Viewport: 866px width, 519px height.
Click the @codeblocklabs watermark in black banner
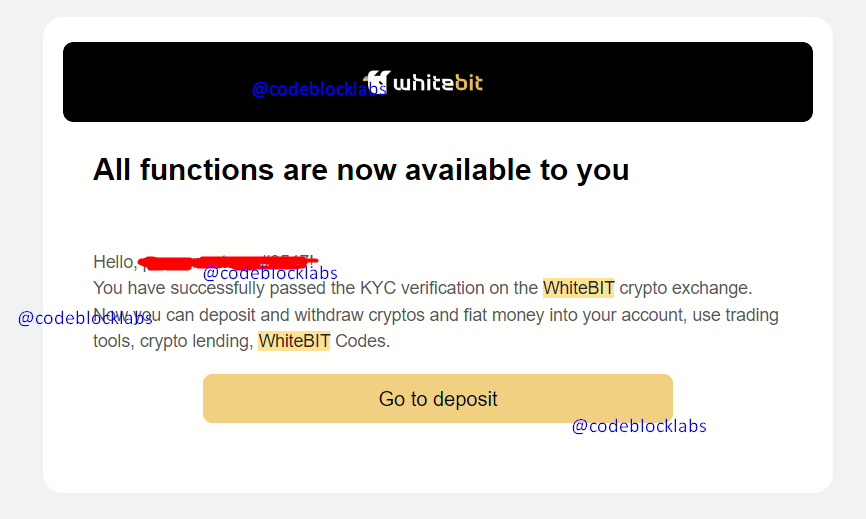[318, 89]
